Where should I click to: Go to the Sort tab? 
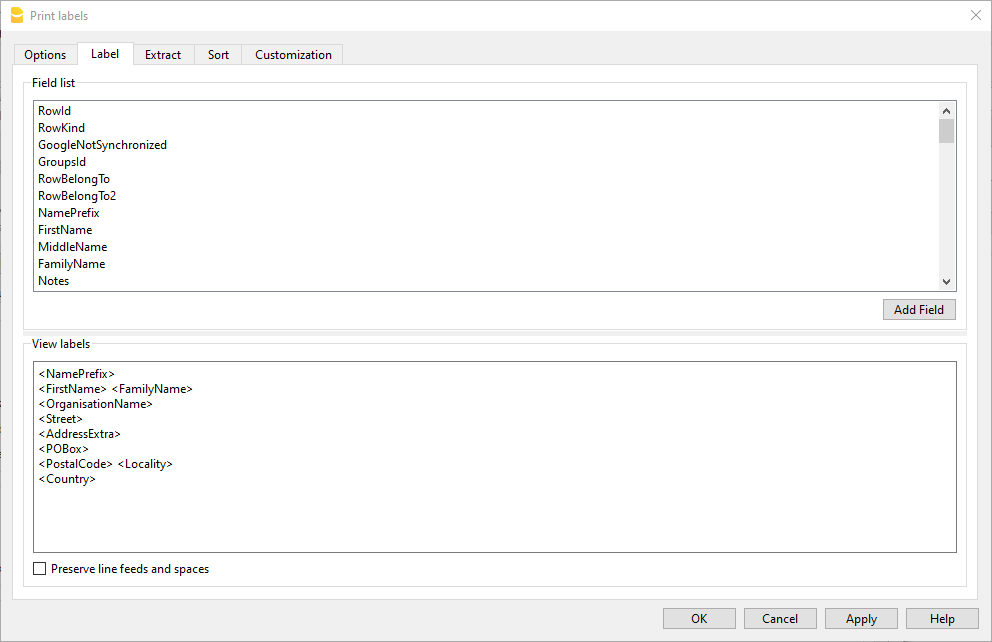(218, 55)
